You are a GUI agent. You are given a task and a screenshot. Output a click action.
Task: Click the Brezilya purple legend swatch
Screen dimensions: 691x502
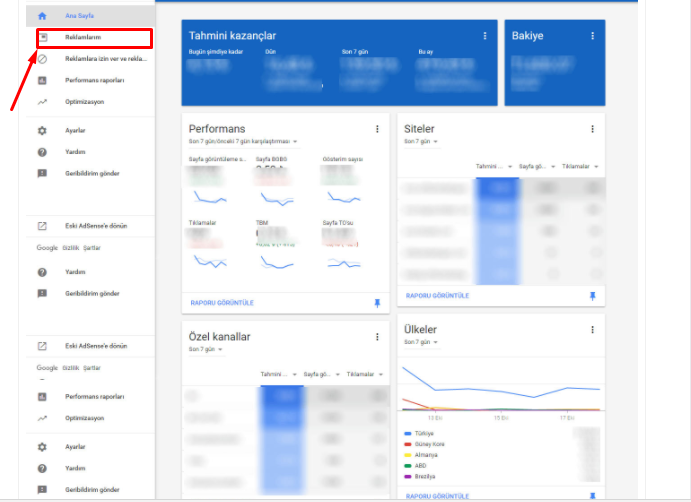click(408, 476)
